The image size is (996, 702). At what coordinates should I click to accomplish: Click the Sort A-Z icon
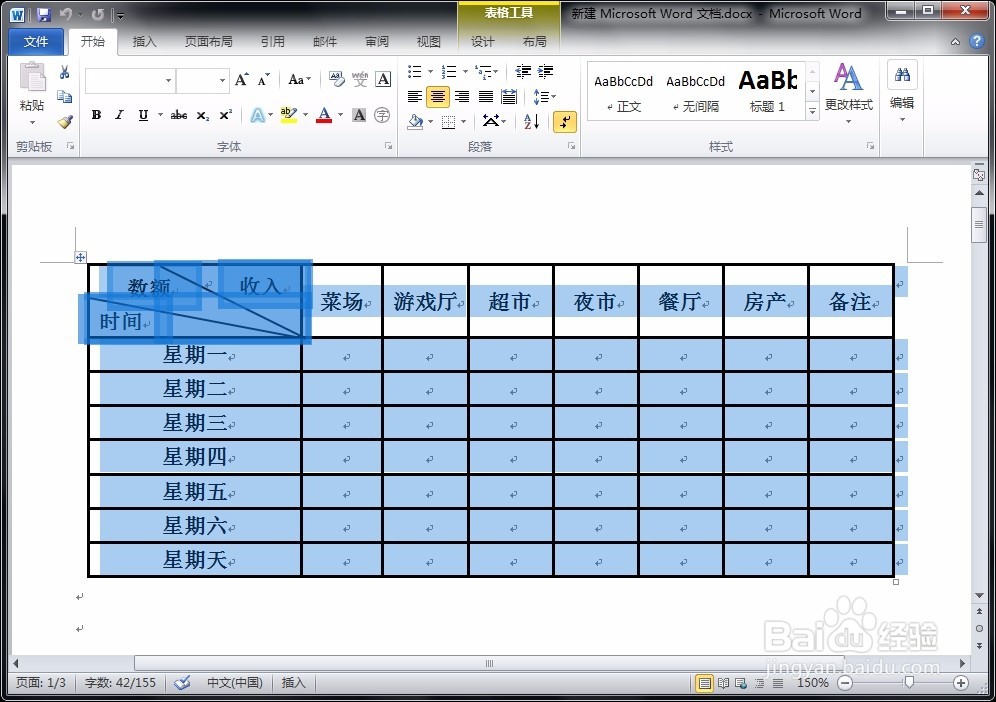(532, 121)
